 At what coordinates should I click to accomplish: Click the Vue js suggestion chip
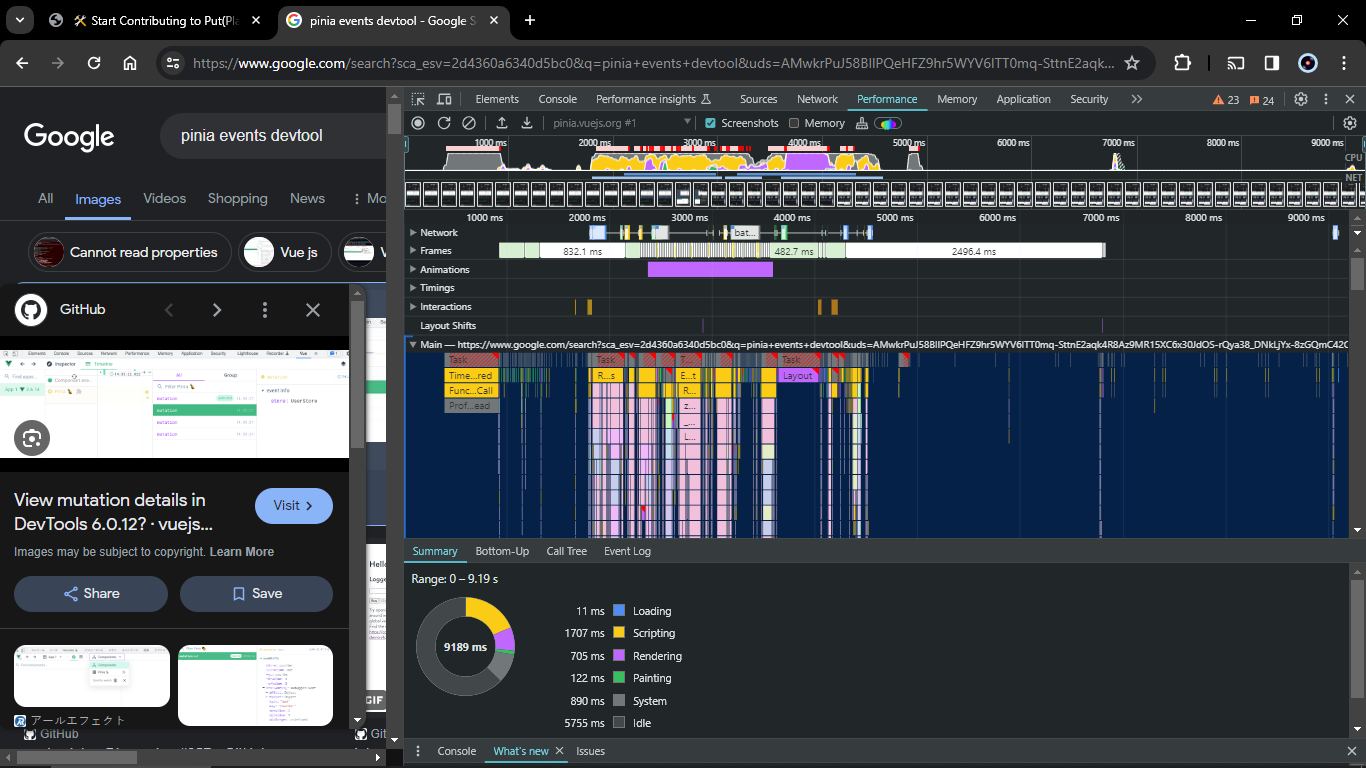285,253
